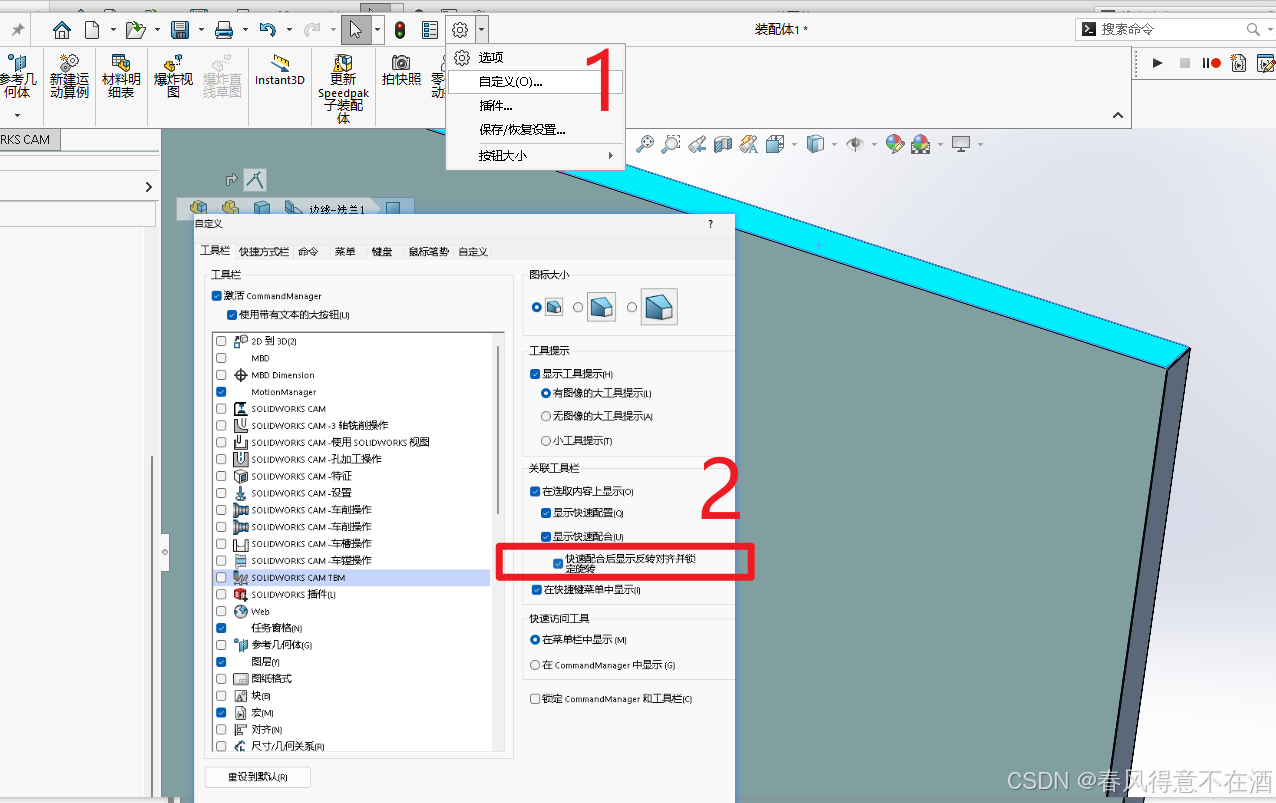Click the zoom-to-area magnifier icon

point(671,145)
